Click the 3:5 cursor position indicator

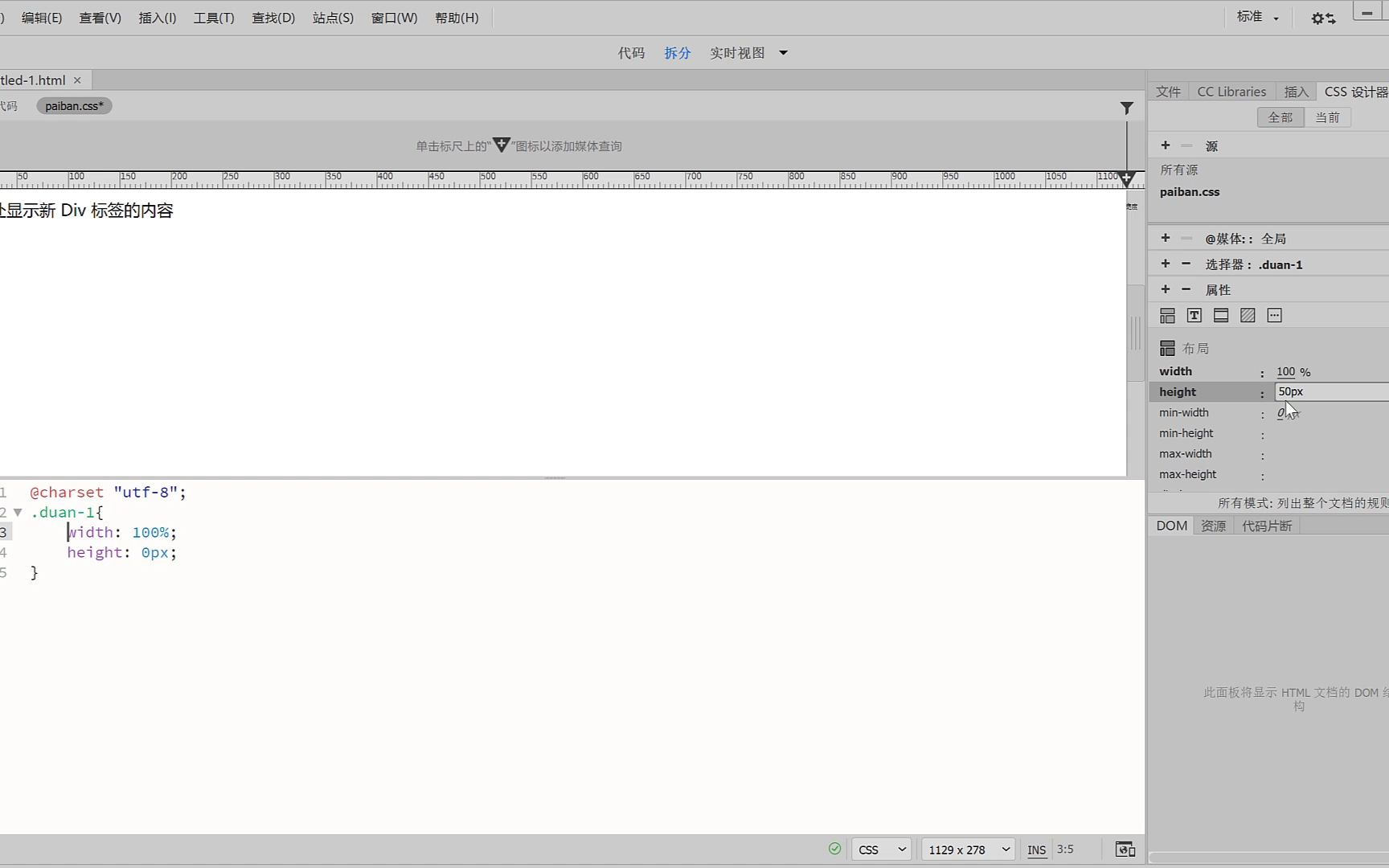pyautogui.click(x=1065, y=850)
